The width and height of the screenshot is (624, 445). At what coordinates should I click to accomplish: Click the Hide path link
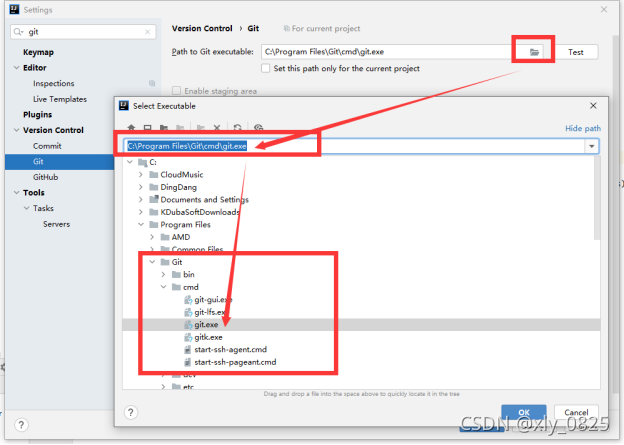coord(583,128)
